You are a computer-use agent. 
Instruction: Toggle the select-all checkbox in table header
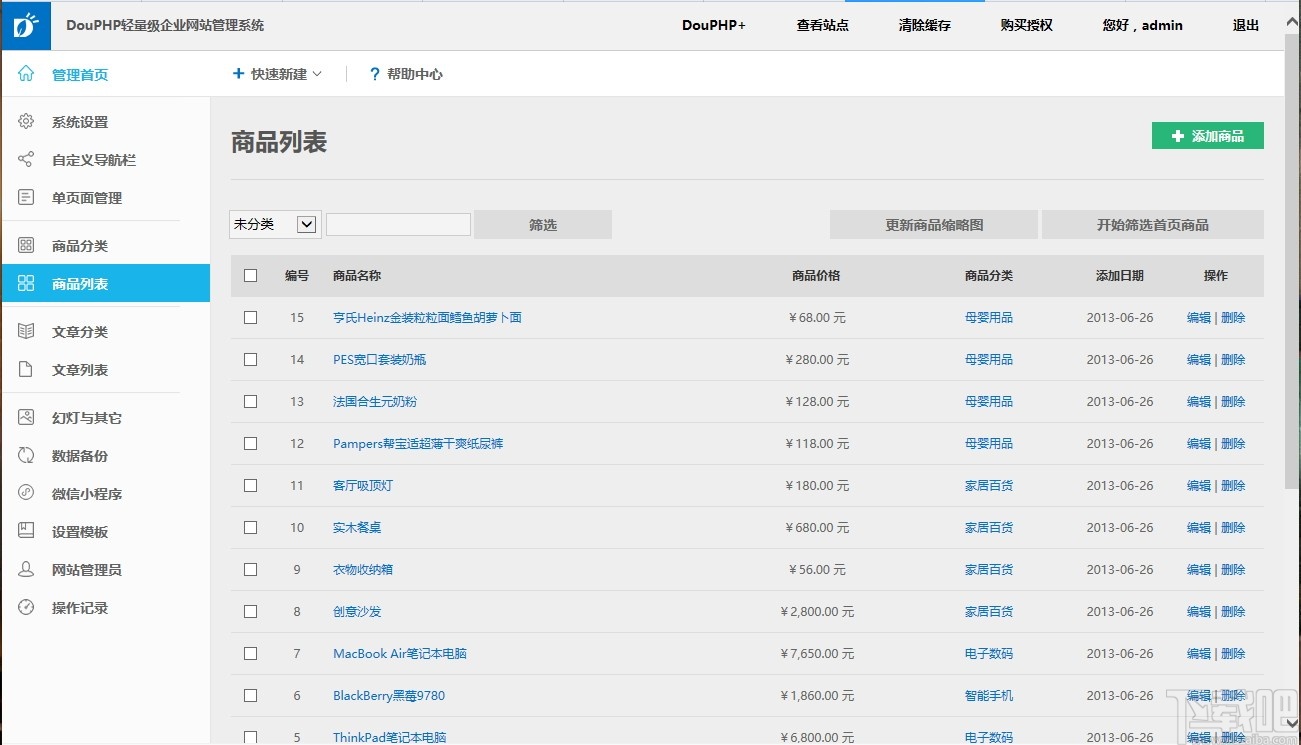(250, 276)
